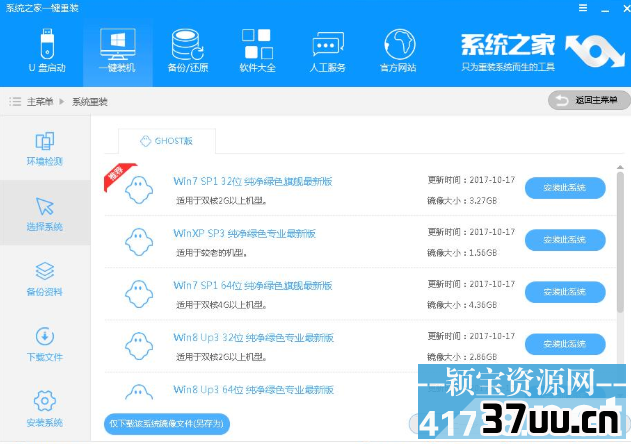Switch to the GHOST版 tab

167,141
